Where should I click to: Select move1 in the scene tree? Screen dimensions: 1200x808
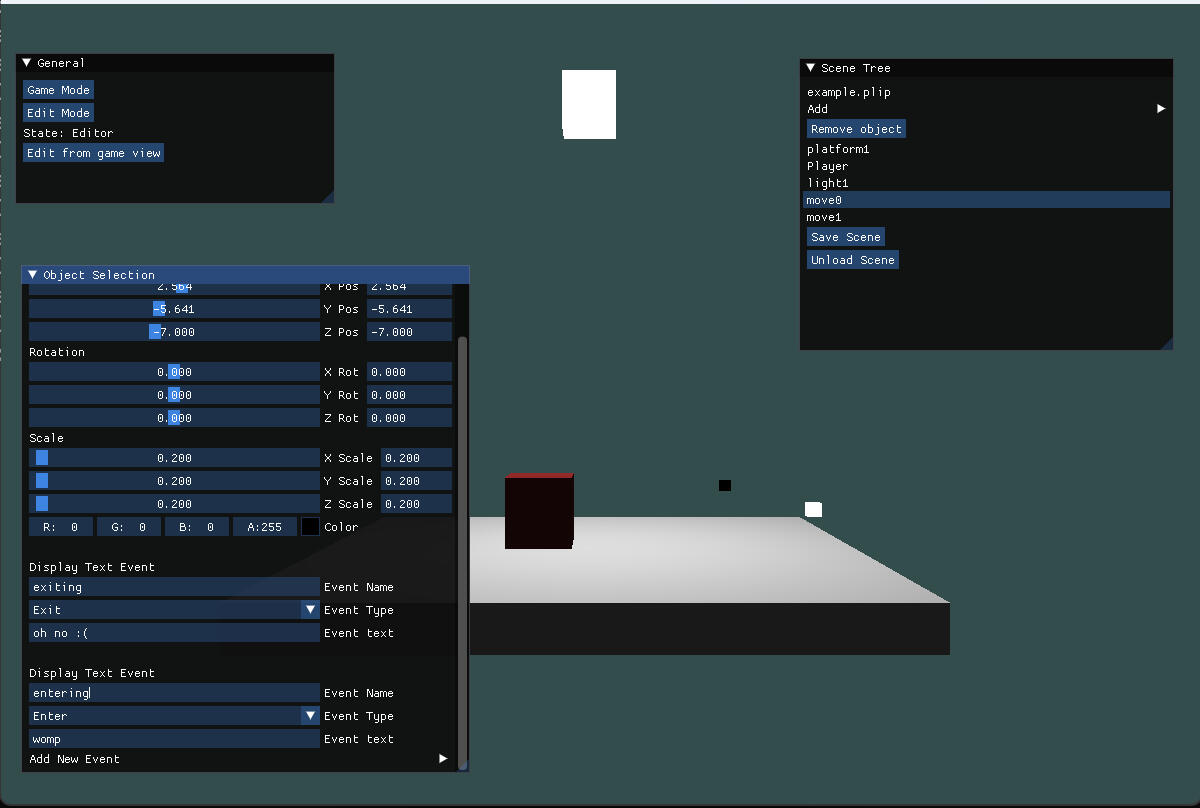tap(824, 217)
